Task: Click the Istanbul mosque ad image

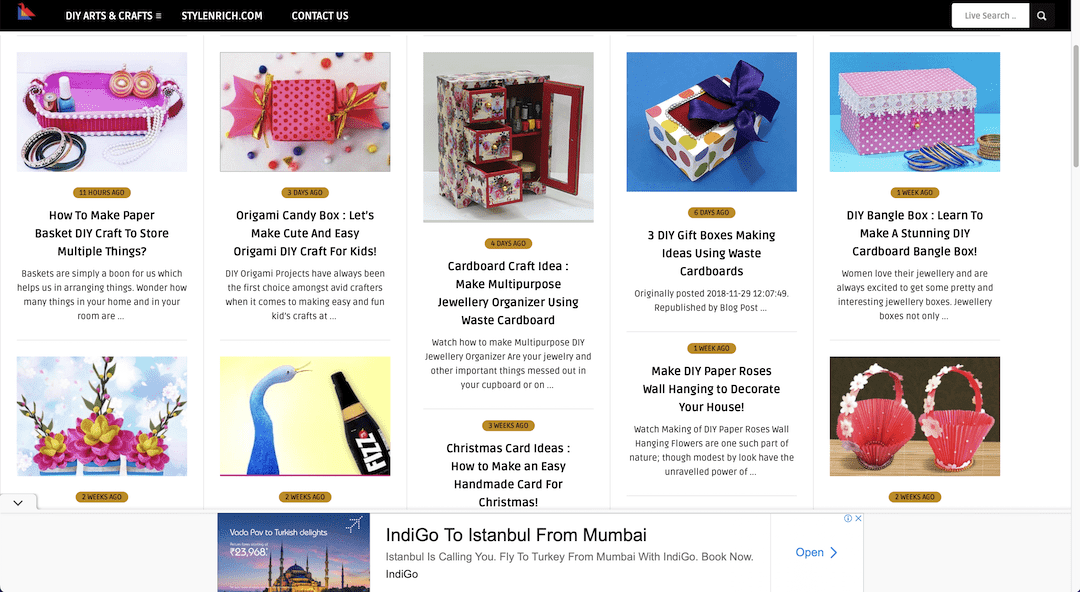Action: [x=293, y=552]
